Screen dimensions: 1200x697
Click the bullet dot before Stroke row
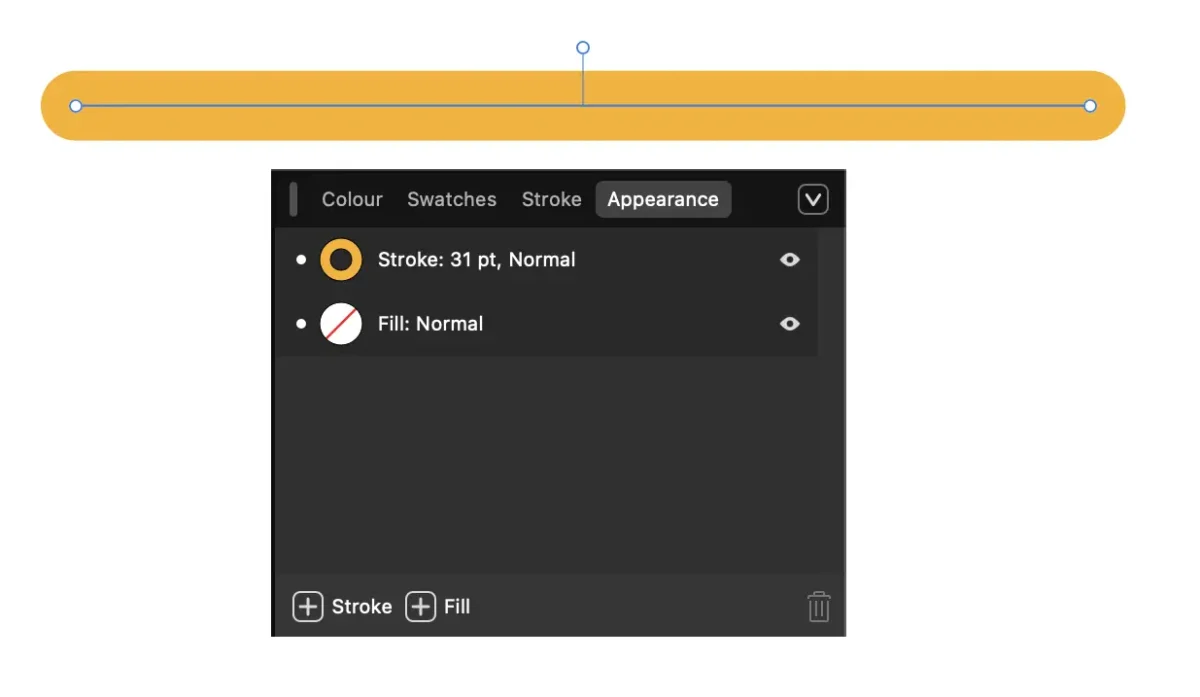coord(301,260)
